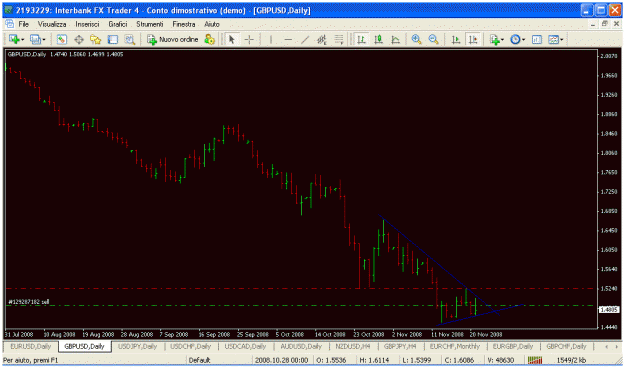The image size is (625, 368).
Task: Show the Market Watch window
Action: coord(61,39)
